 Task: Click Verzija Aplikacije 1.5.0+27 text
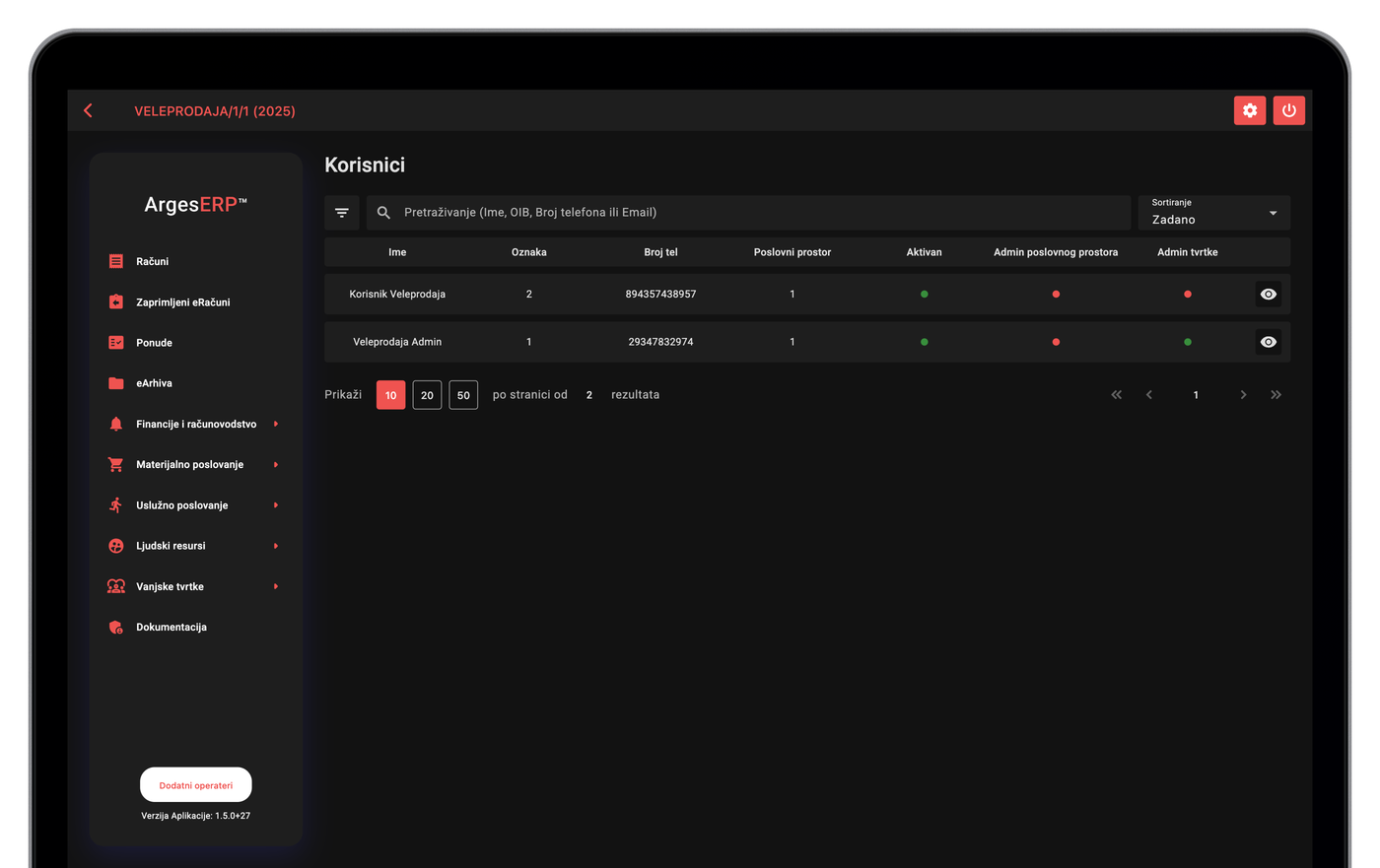[x=196, y=816]
